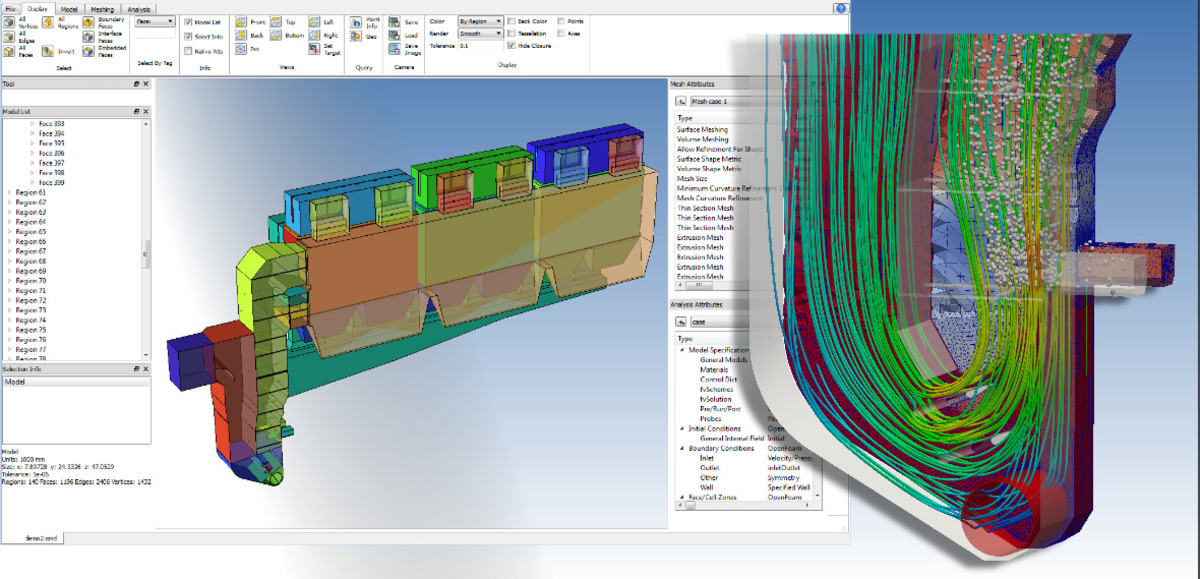Collapse Initial Conditions tree node
The height and width of the screenshot is (579, 1200).
click(x=682, y=428)
